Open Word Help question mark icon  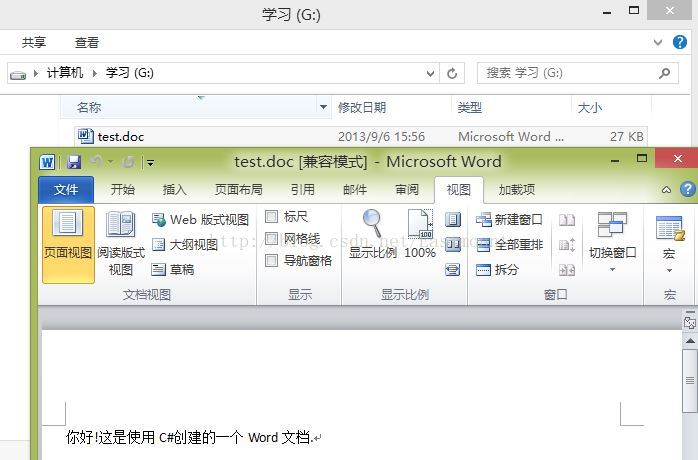pos(688,189)
